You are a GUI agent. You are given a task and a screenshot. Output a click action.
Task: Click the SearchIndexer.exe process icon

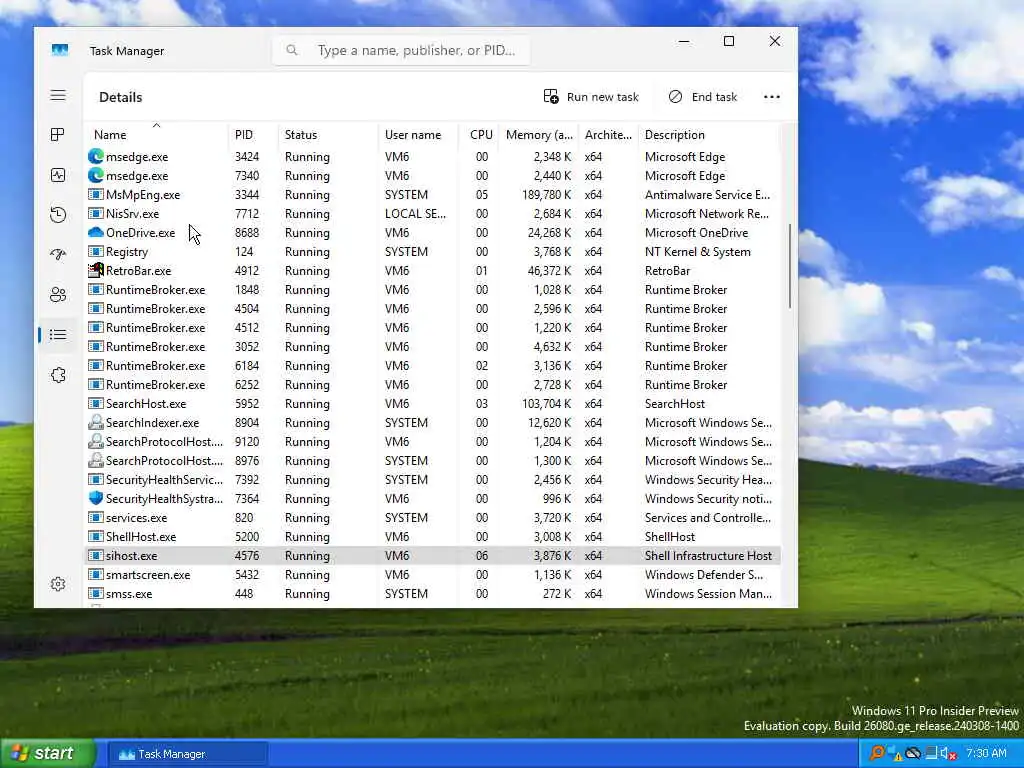coord(96,423)
